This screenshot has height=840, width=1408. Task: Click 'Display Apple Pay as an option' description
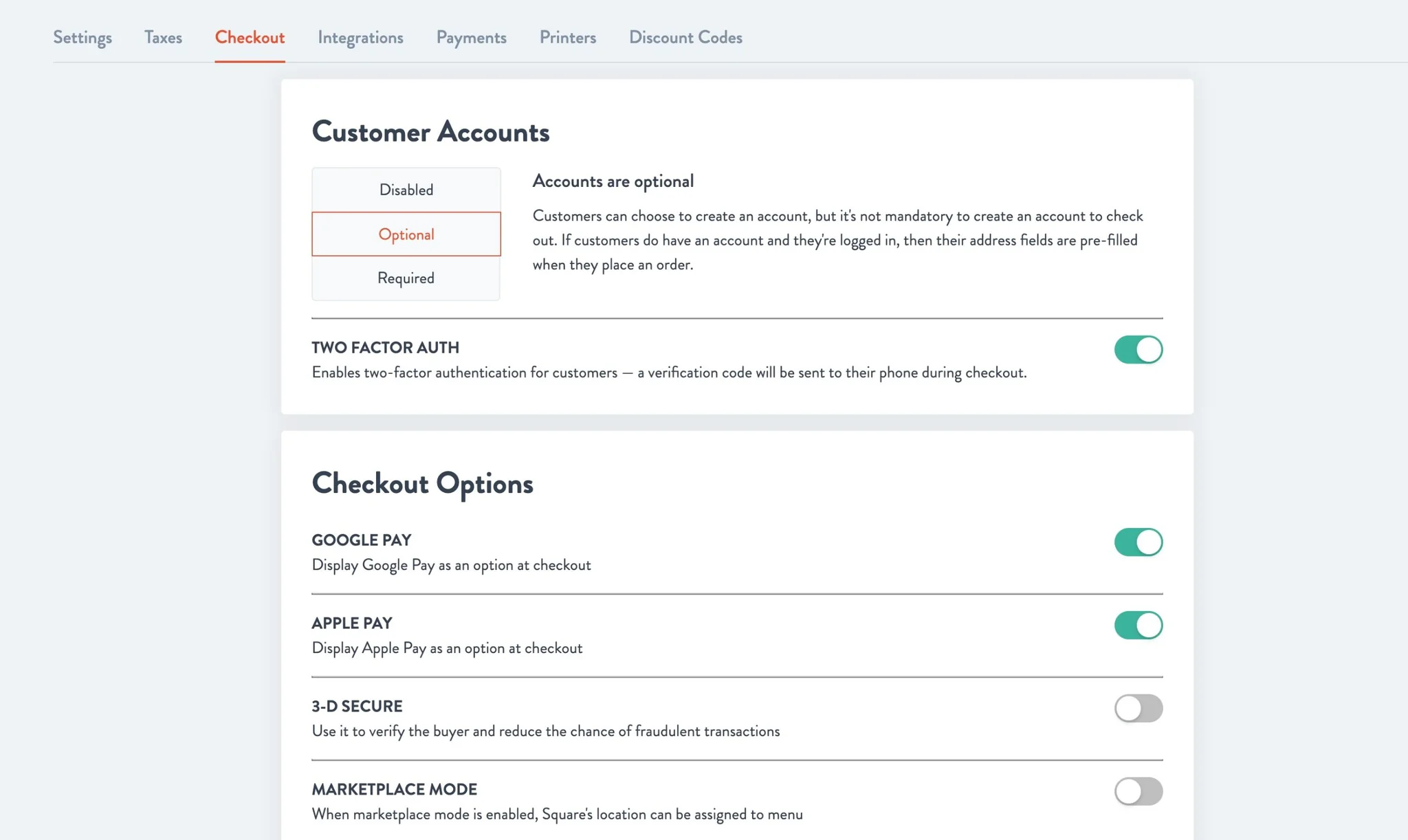click(447, 648)
